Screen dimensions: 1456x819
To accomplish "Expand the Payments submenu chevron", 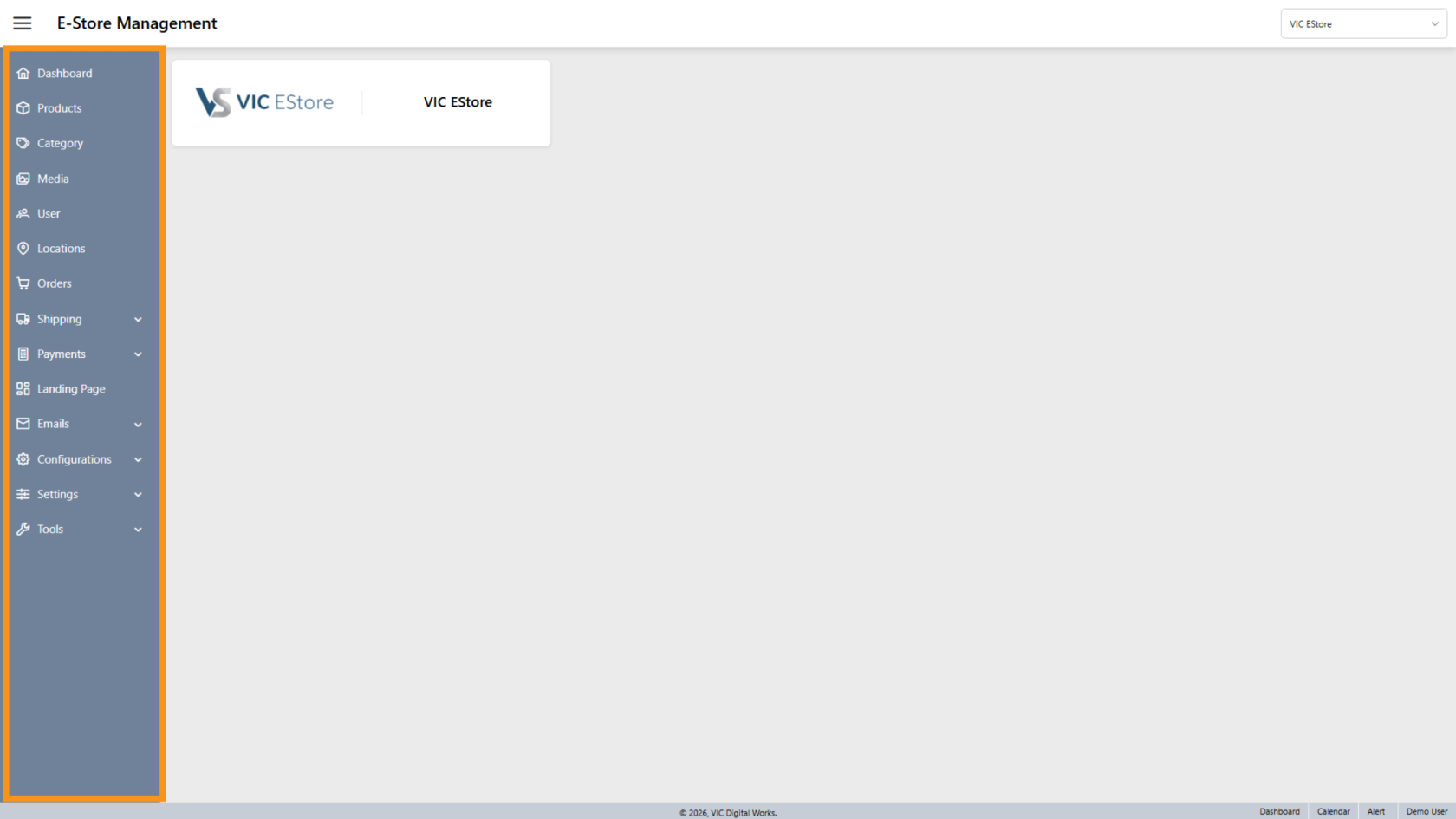I will point(138,354).
